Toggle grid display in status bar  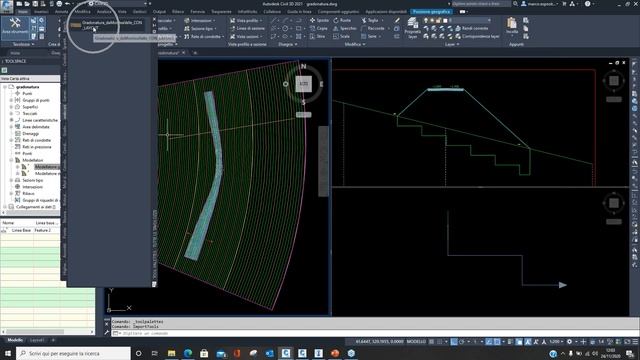tap(431, 342)
